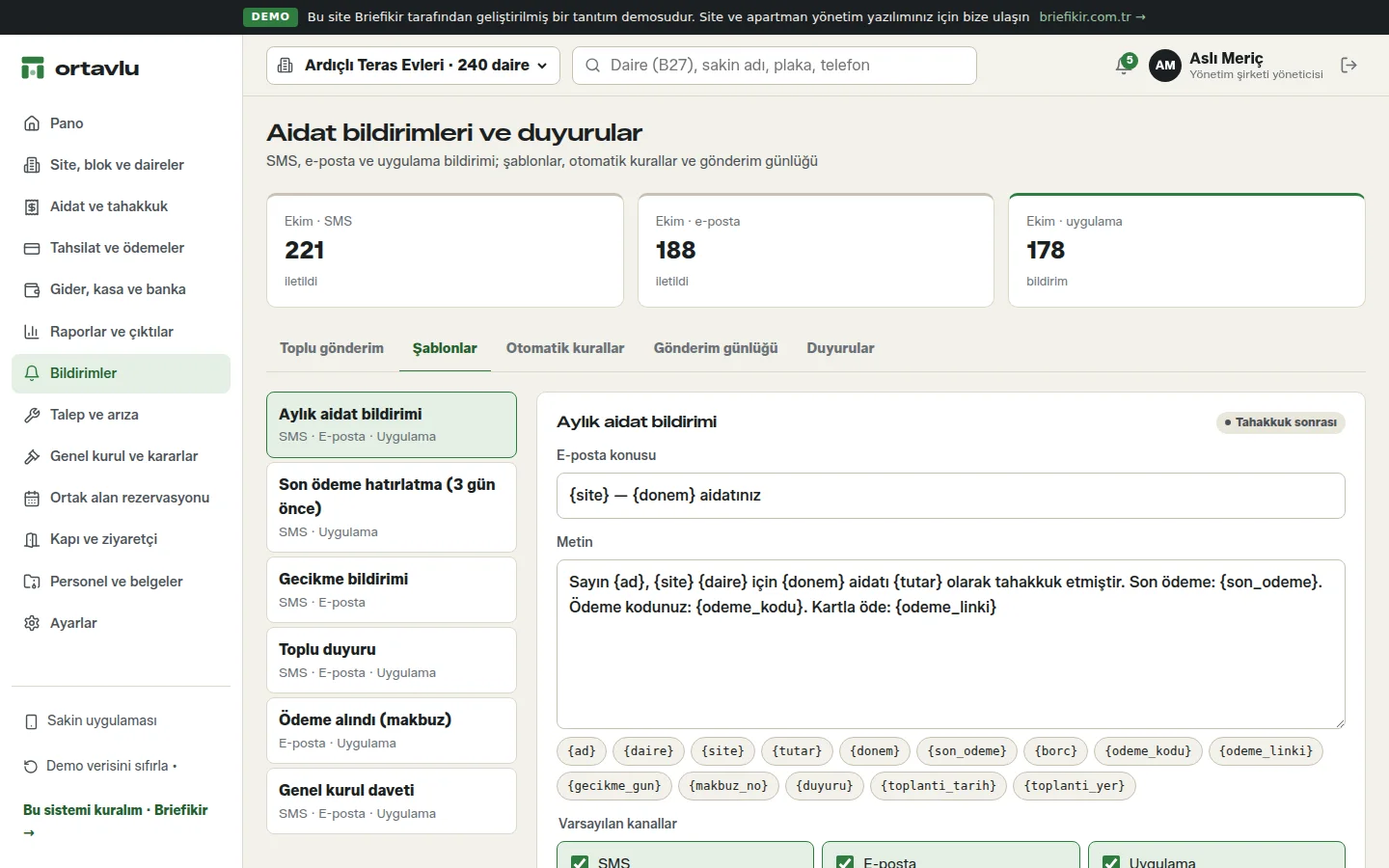Insert the {gecikme_gun} variable chip
This screenshot has width=1389, height=868.
click(614, 786)
